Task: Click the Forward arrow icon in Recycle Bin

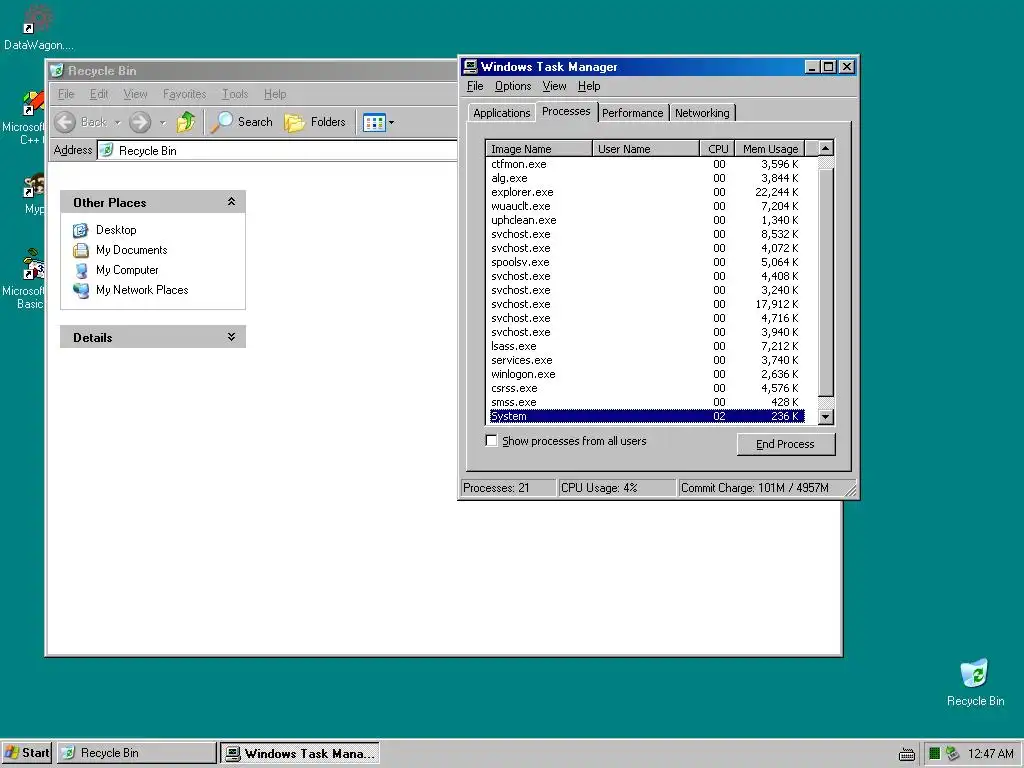Action: pyautogui.click(x=140, y=122)
